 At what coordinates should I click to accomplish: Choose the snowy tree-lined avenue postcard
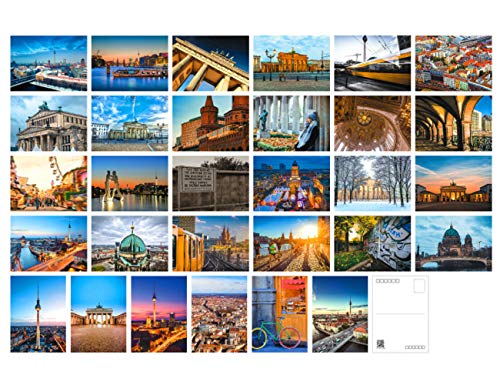point(373,183)
